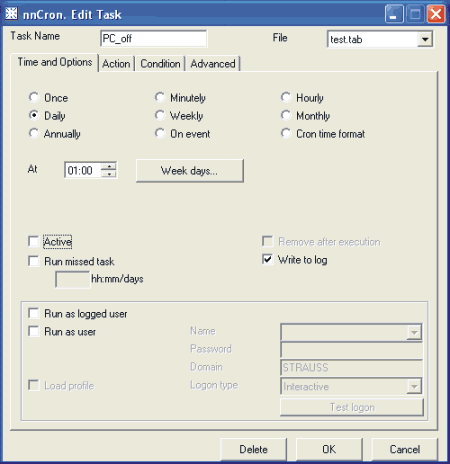Minimize the Edit Task window
Screen dimensions: 450x464
click(x=394, y=14)
